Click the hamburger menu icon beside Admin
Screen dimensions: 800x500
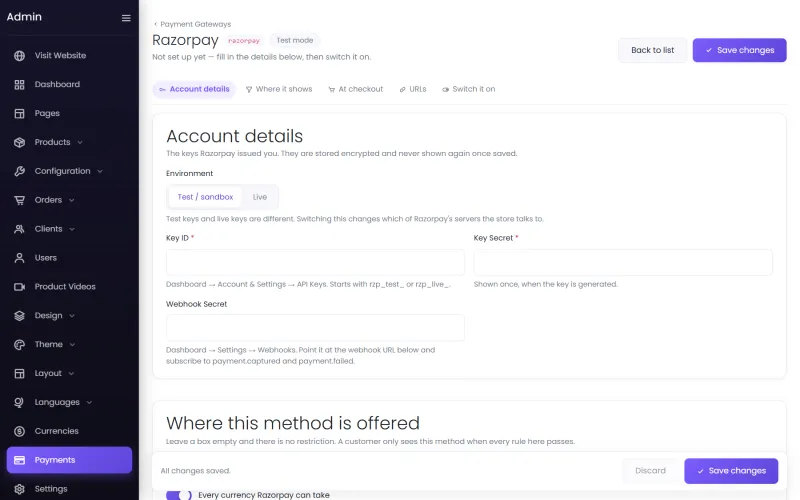tap(126, 18)
